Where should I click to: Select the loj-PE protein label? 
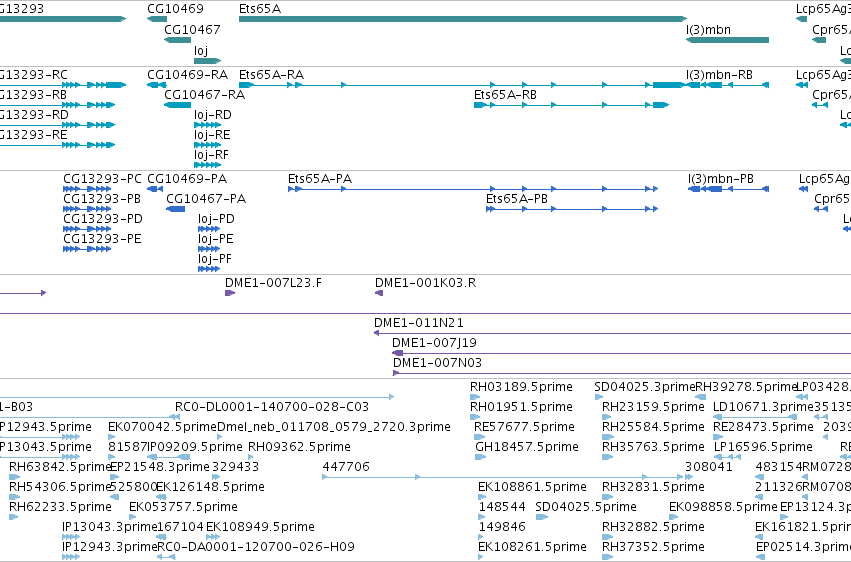point(215,239)
